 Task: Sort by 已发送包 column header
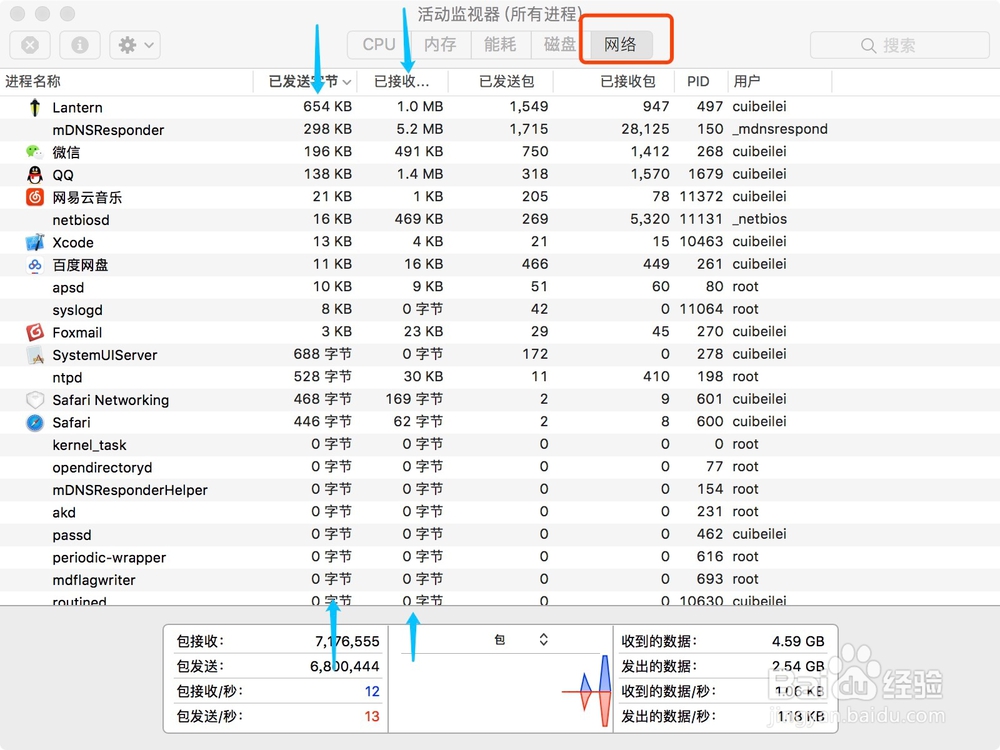click(501, 82)
